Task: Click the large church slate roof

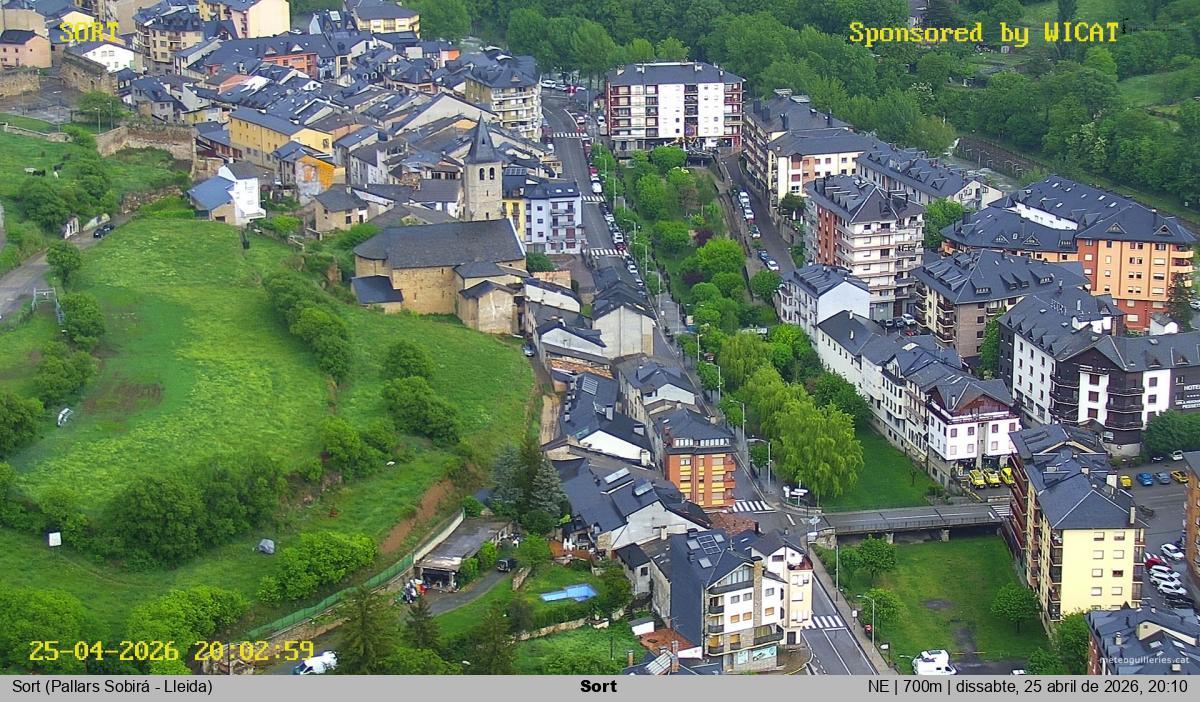Action: (x=438, y=244)
